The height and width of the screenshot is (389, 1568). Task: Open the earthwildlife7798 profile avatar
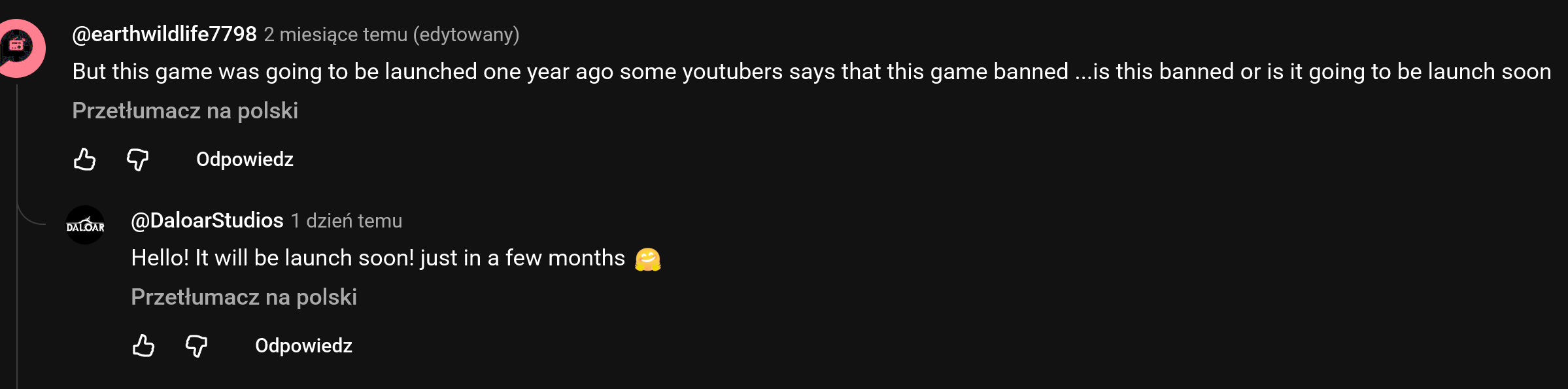pyautogui.click(x=20, y=48)
